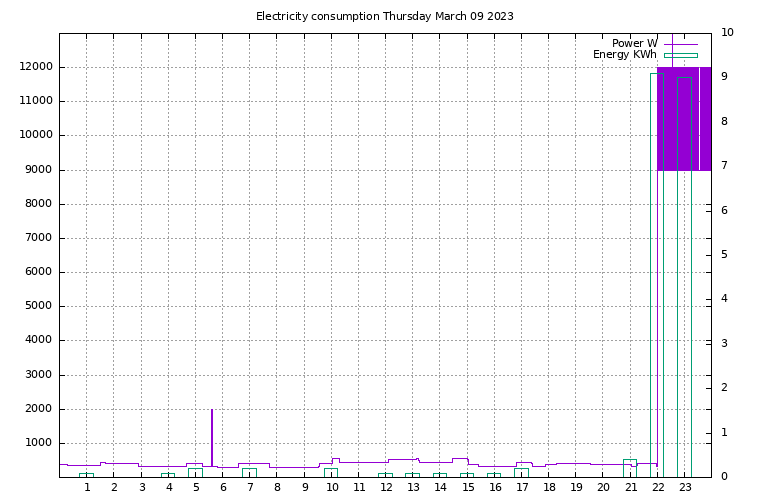This screenshot has height=500, width=768.
Task: Click hour 11 on the x-axis
Action: coord(359,487)
